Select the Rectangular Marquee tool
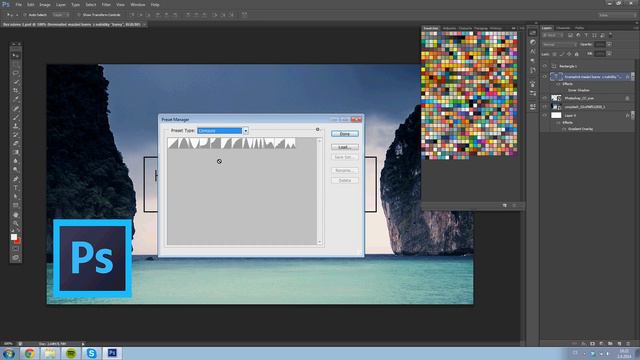Screen dimensions: 640x360 coord(16,64)
